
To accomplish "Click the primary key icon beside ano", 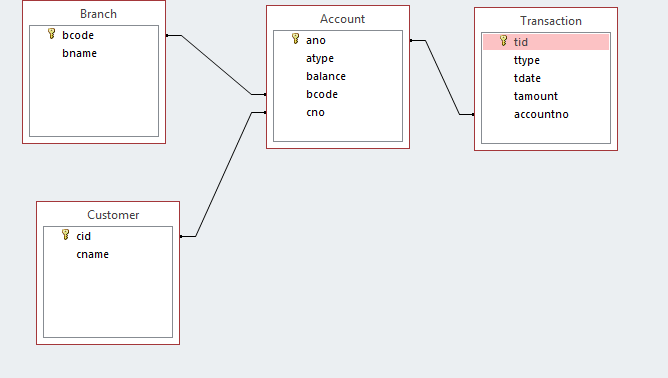I will [x=296, y=39].
